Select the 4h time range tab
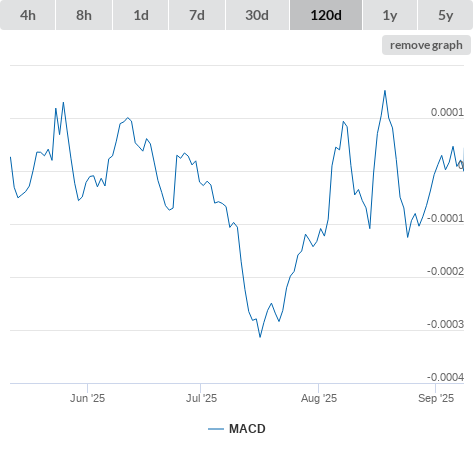 coord(28,15)
